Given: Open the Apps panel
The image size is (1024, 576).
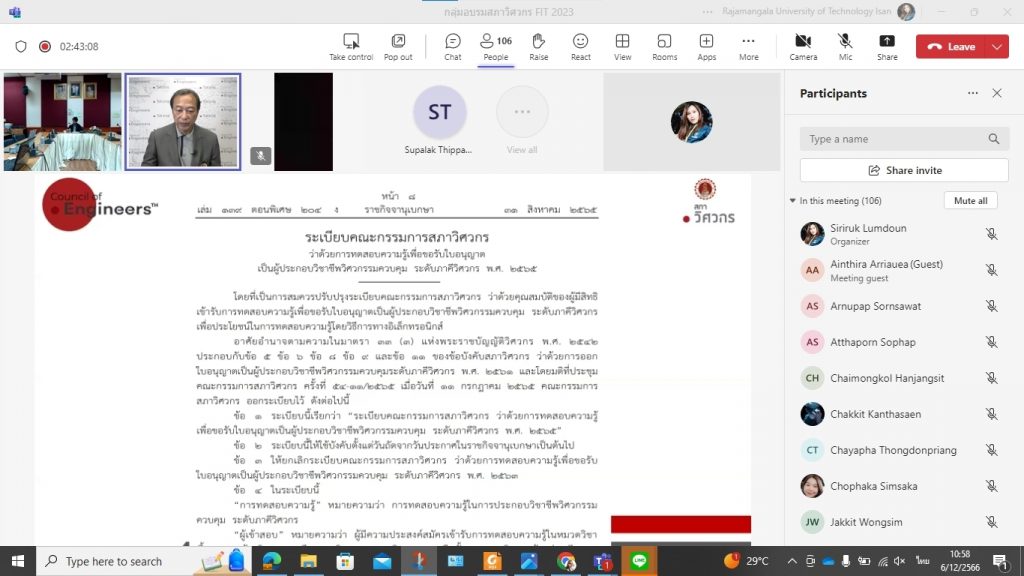Looking at the screenshot, I should click(706, 46).
